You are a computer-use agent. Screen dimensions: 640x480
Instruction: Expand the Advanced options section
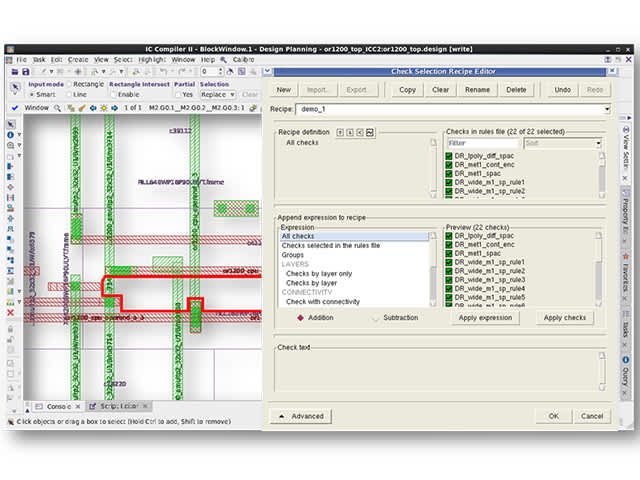[x=301, y=416]
